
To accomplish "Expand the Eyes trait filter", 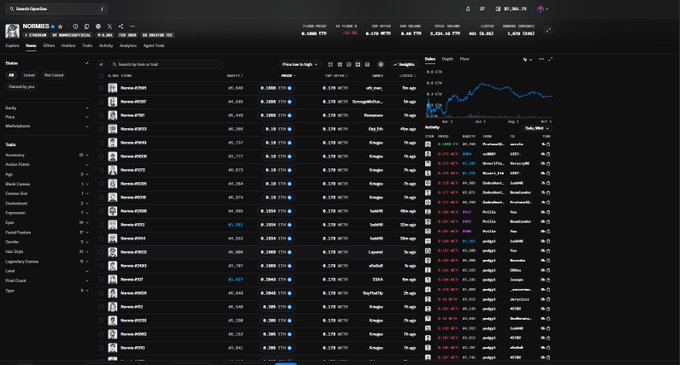I will [x=46, y=222].
